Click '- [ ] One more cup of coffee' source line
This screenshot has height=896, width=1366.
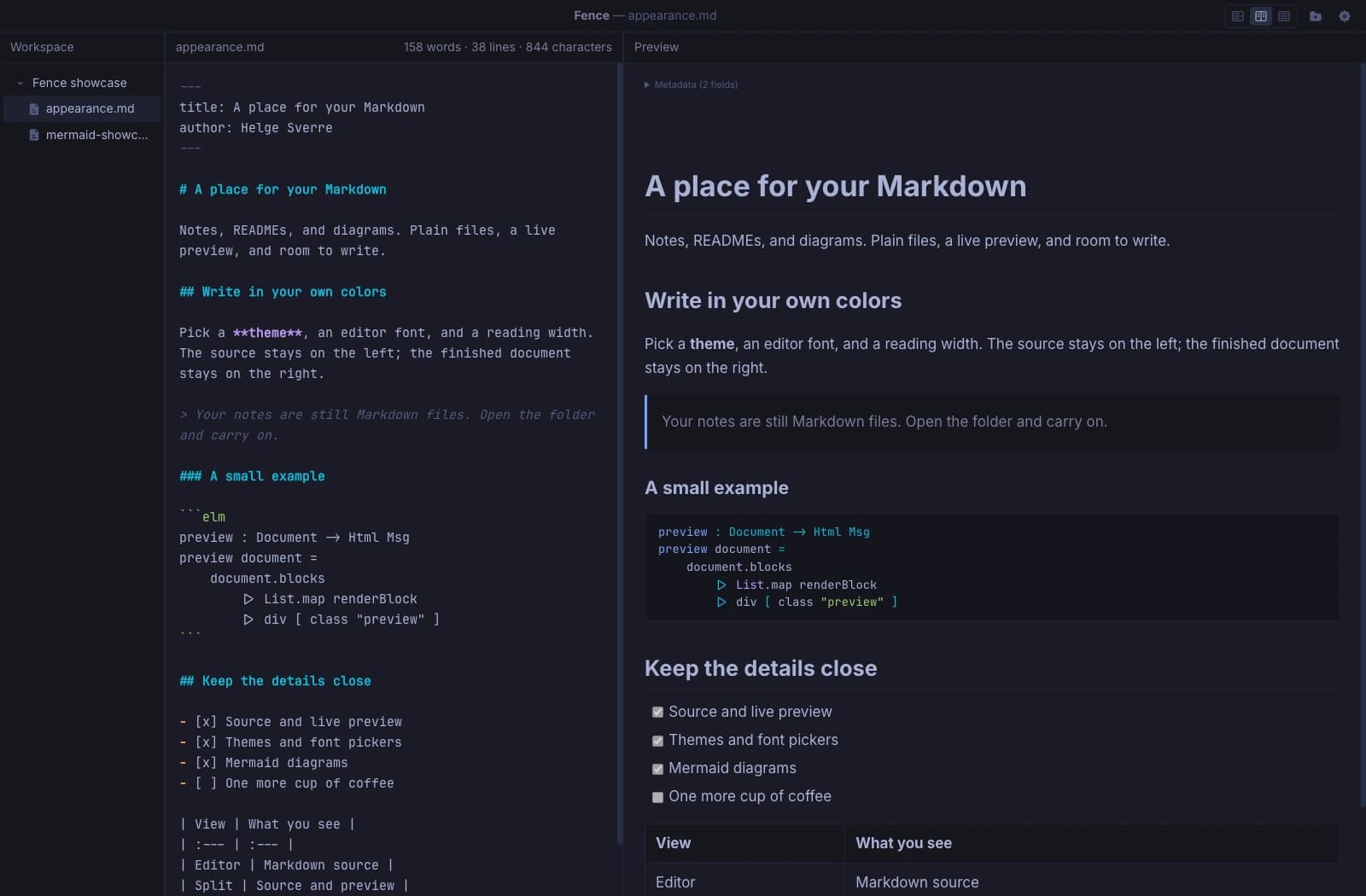tap(287, 783)
